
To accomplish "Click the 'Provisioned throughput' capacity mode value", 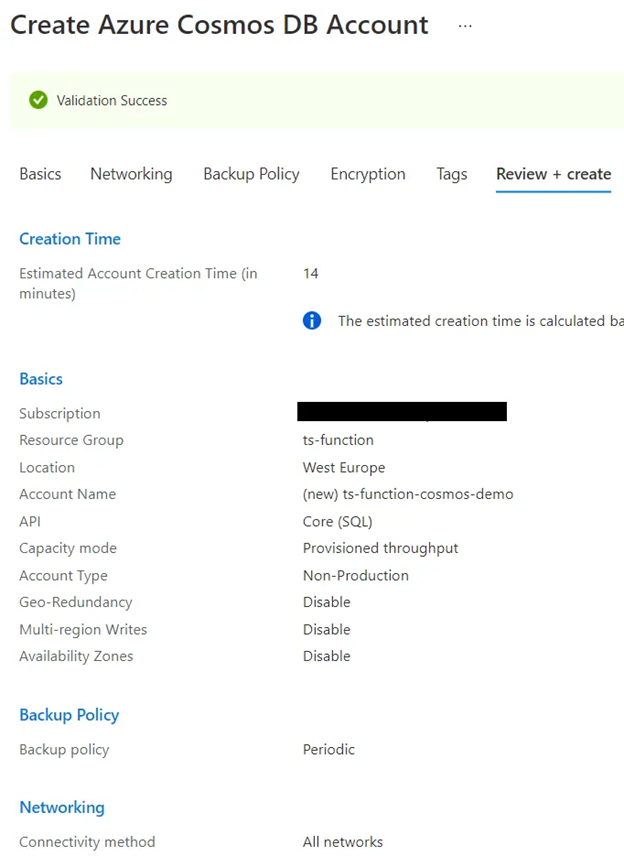I will 381,548.
